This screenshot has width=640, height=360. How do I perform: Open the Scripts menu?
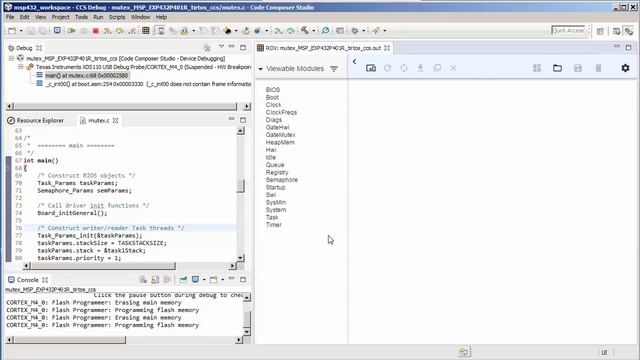(117, 17)
